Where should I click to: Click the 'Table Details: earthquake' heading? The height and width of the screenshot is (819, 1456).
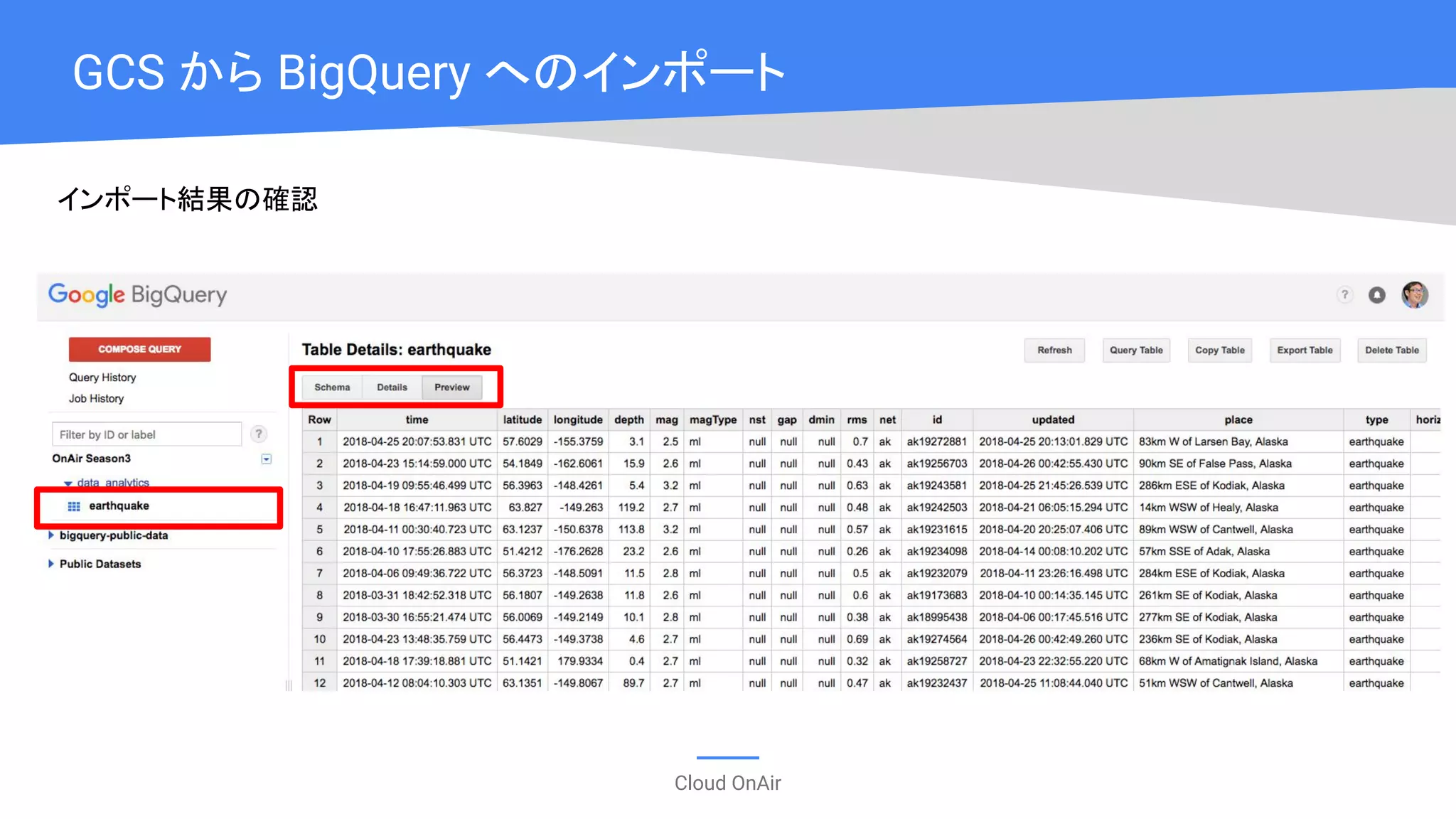(x=396, y=350)
